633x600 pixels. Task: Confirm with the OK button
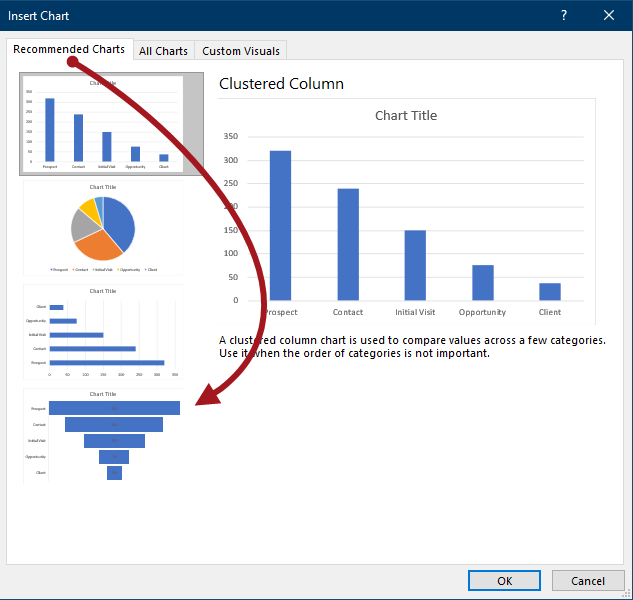click(504, 581)
